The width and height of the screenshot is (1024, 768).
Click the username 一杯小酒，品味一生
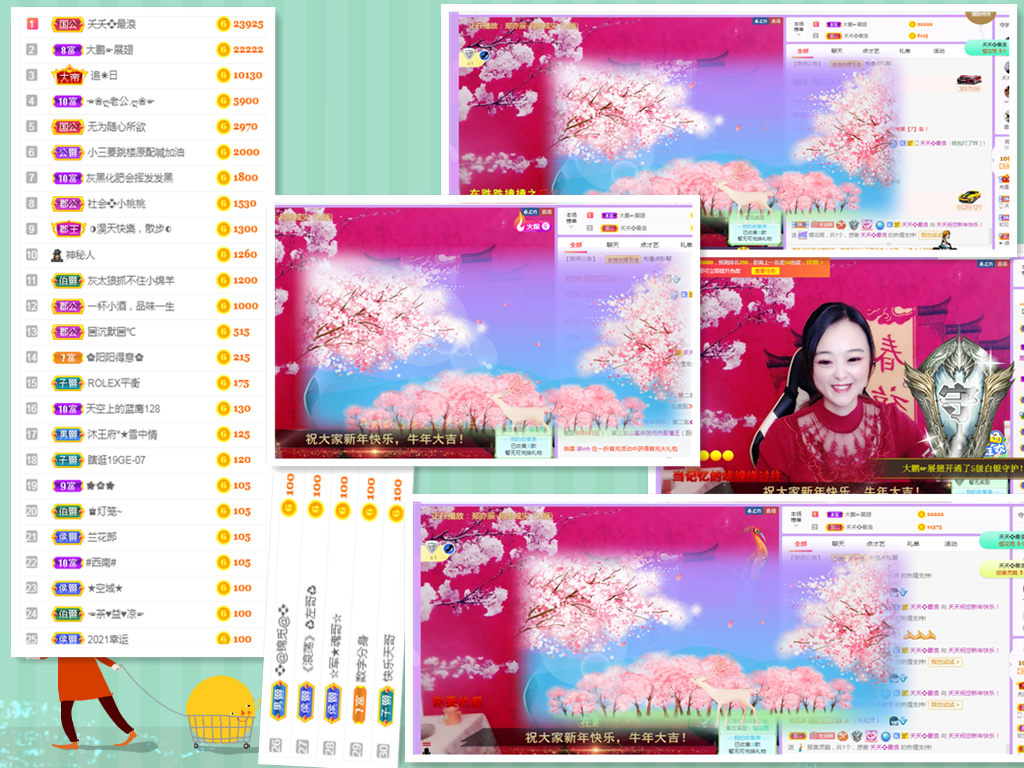[x=131, y=306]
